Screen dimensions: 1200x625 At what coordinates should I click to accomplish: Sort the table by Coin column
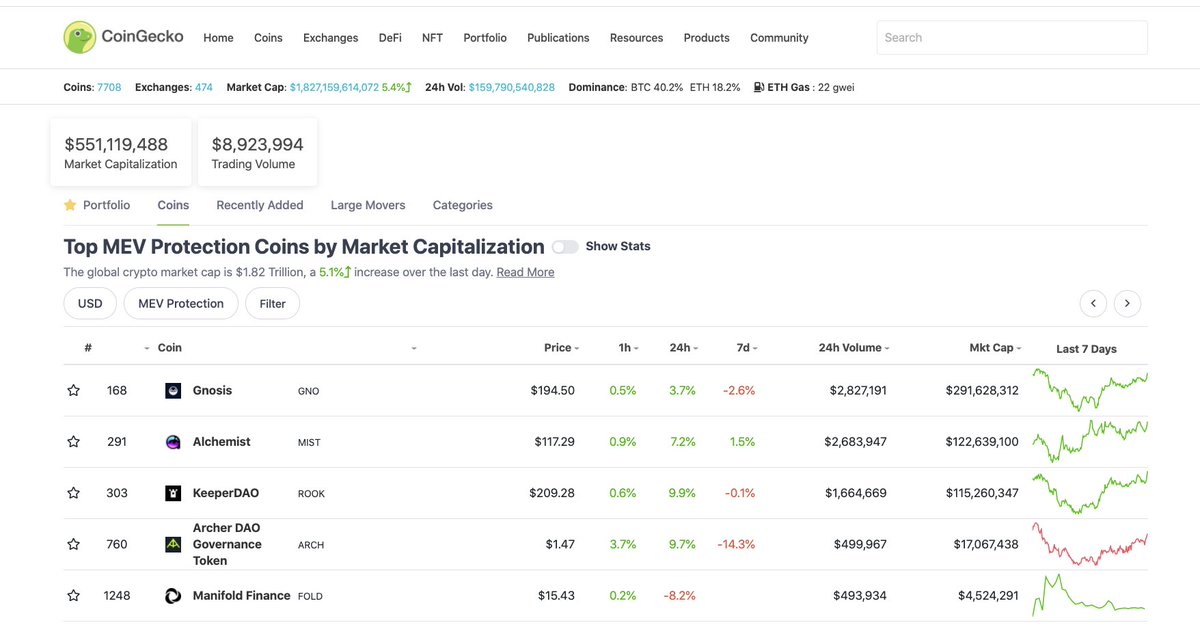click(170, 348)
